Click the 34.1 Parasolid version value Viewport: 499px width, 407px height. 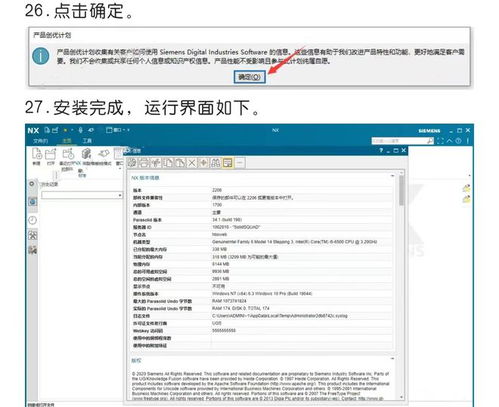[227, 220]
